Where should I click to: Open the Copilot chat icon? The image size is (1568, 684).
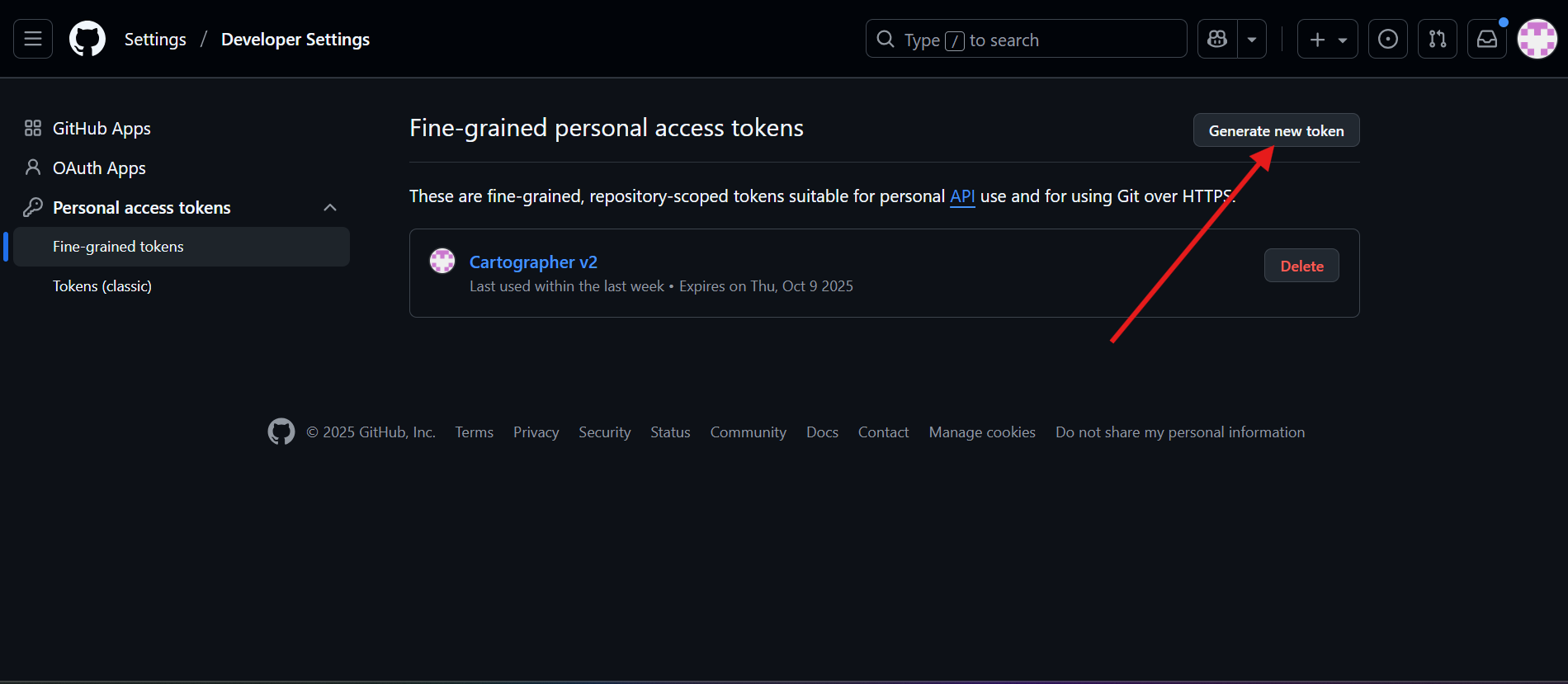1217,39
